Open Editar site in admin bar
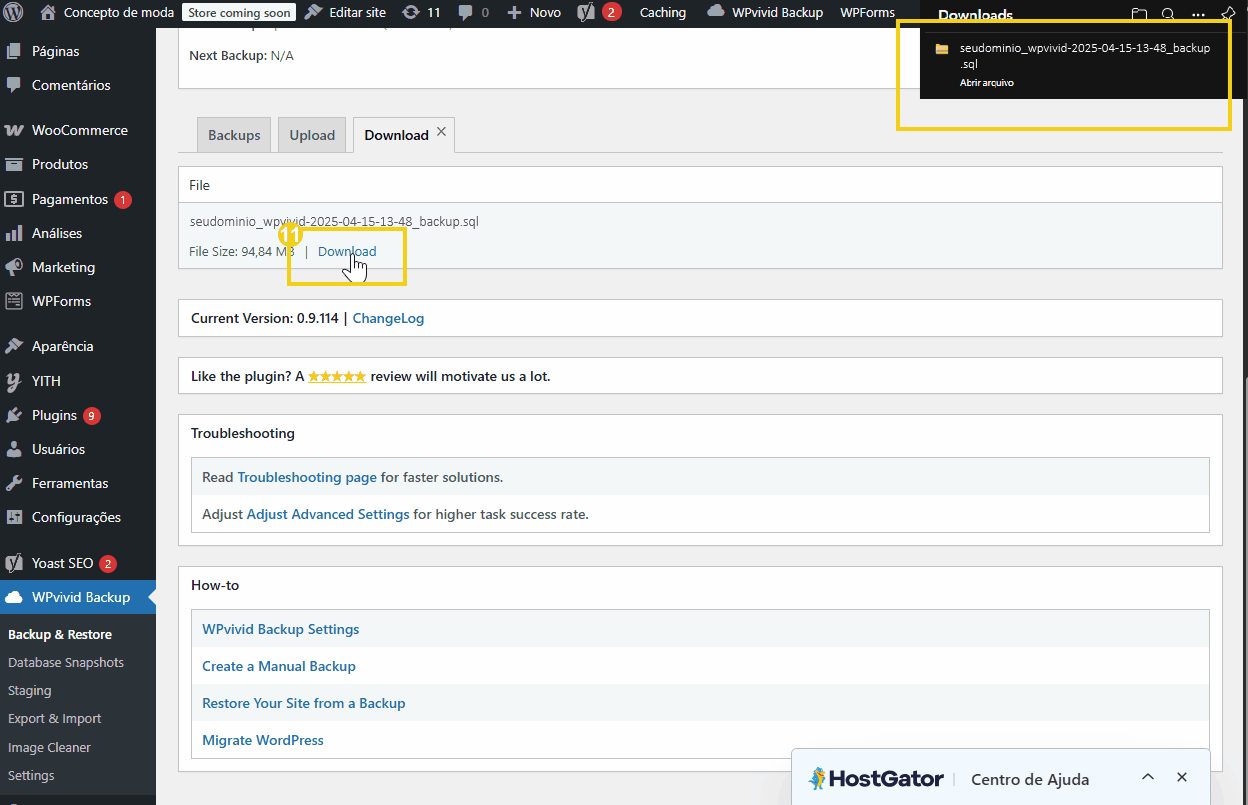The width and height of the screenshot is (1248, 805). pyautogui.click(x=346, y=13)
